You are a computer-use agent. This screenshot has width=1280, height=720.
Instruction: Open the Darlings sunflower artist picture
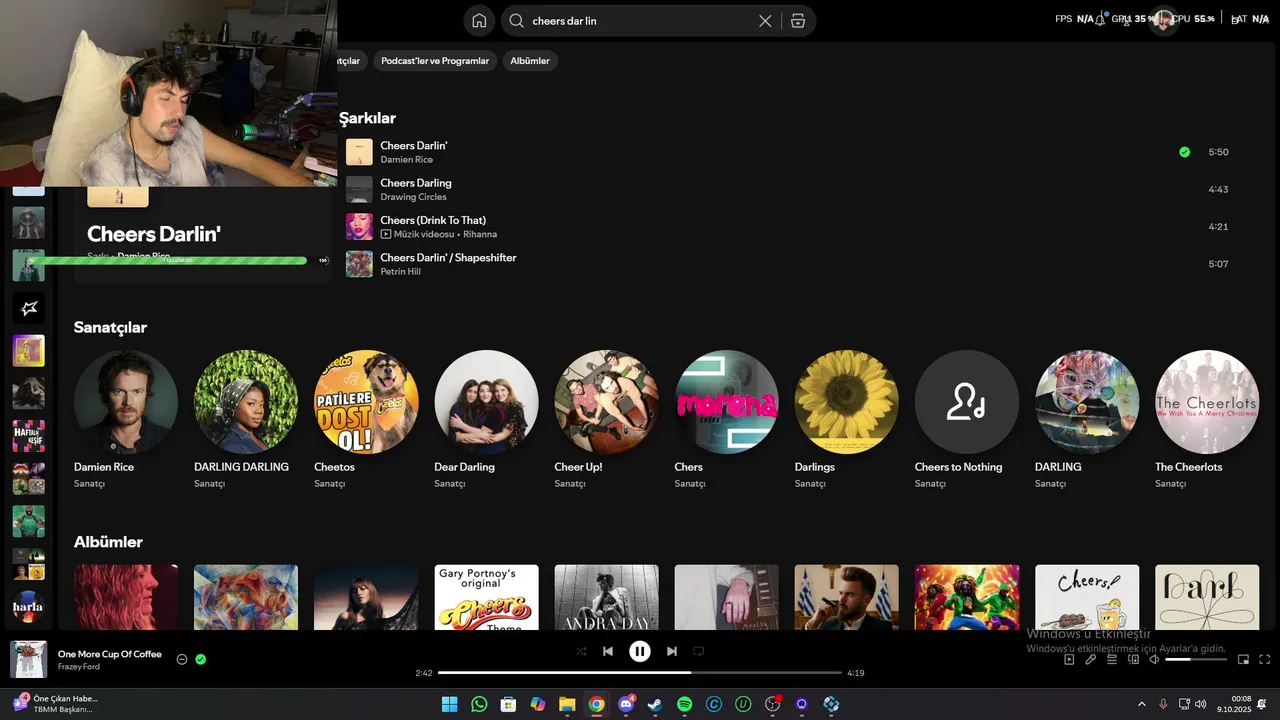(x=846, y=402)
